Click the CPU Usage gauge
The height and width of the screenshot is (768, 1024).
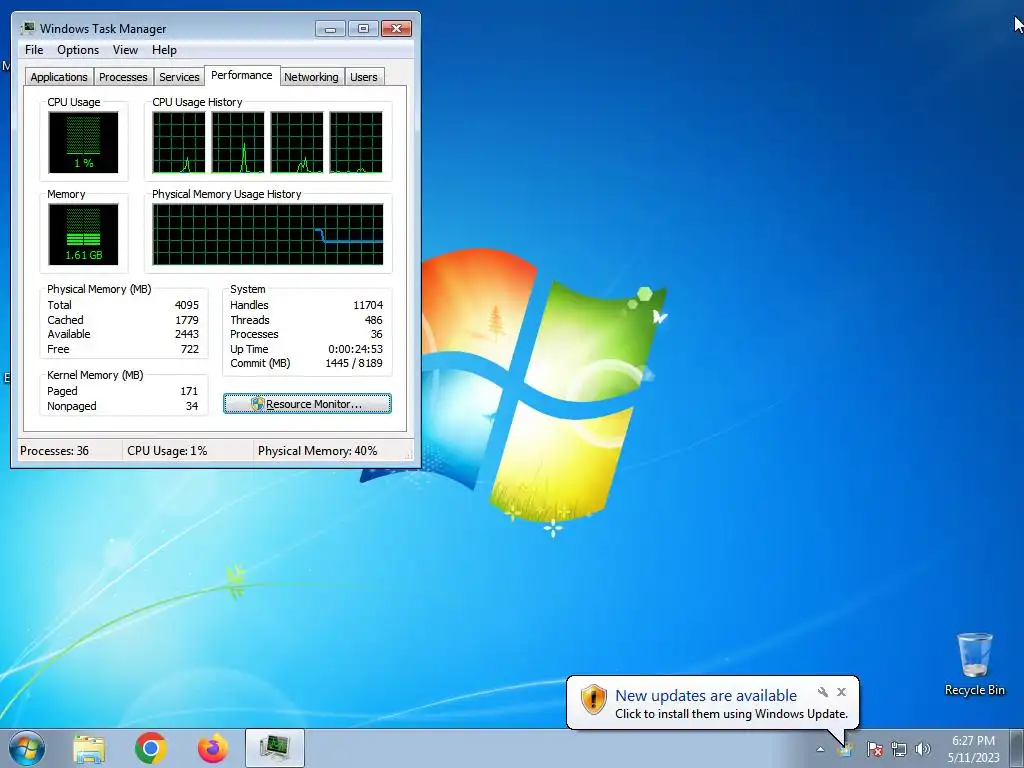[83, 142]
